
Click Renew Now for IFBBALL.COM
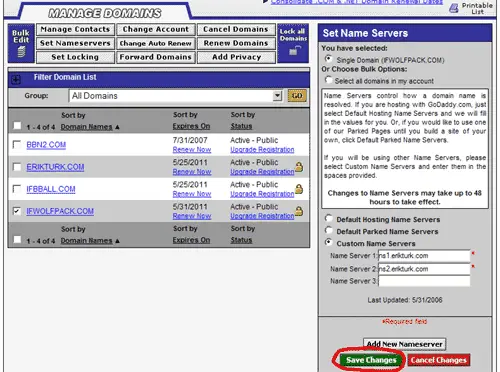(192, 194)
